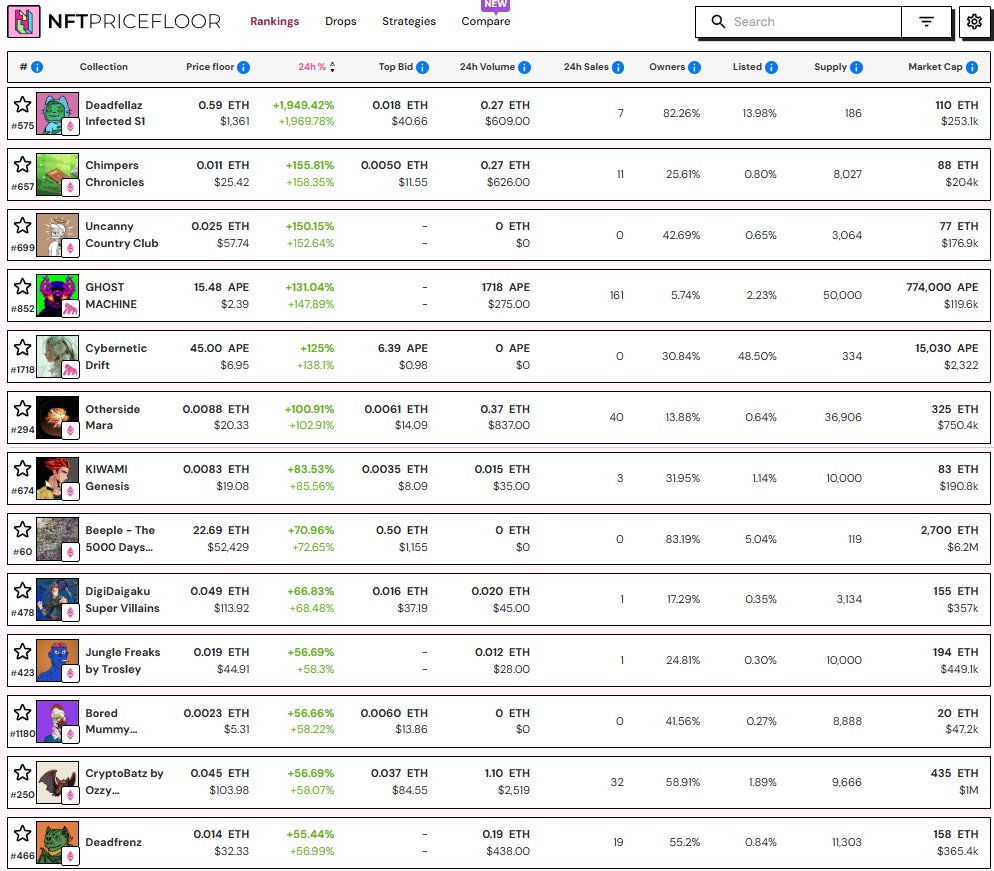
Task: Open CryptoBatz by Ozzy collection link
Action: tap(124, 782)
